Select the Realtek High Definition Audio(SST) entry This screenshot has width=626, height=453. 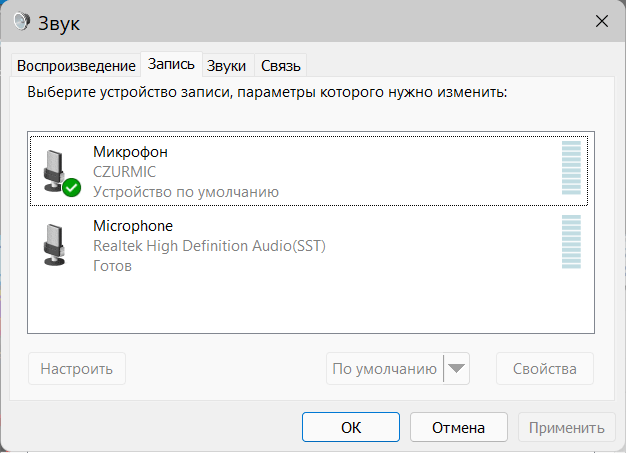(209, 245)
